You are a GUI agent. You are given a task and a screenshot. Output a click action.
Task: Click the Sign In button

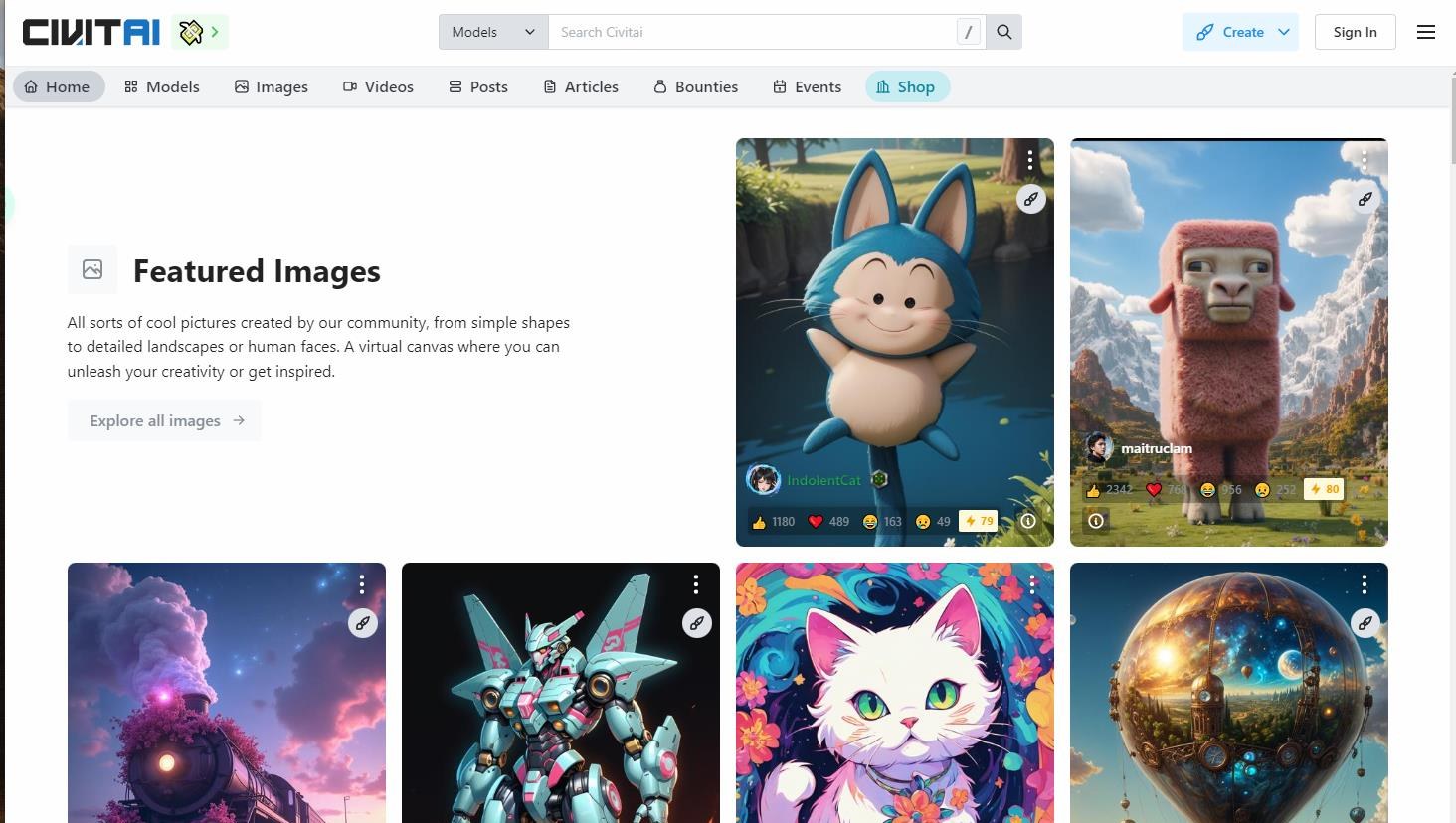tap(1355, 32)
